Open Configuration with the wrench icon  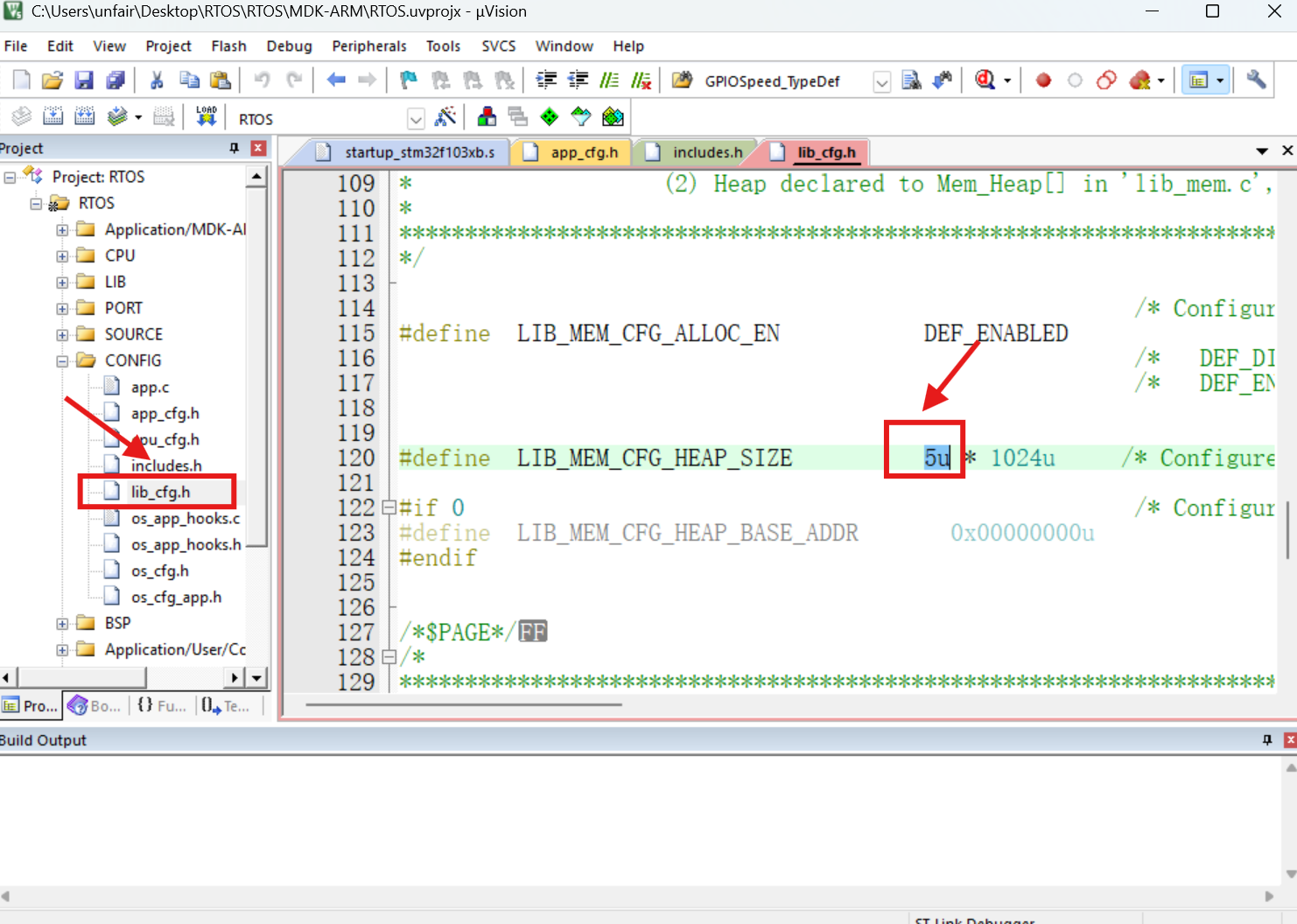click(1257, 80)
